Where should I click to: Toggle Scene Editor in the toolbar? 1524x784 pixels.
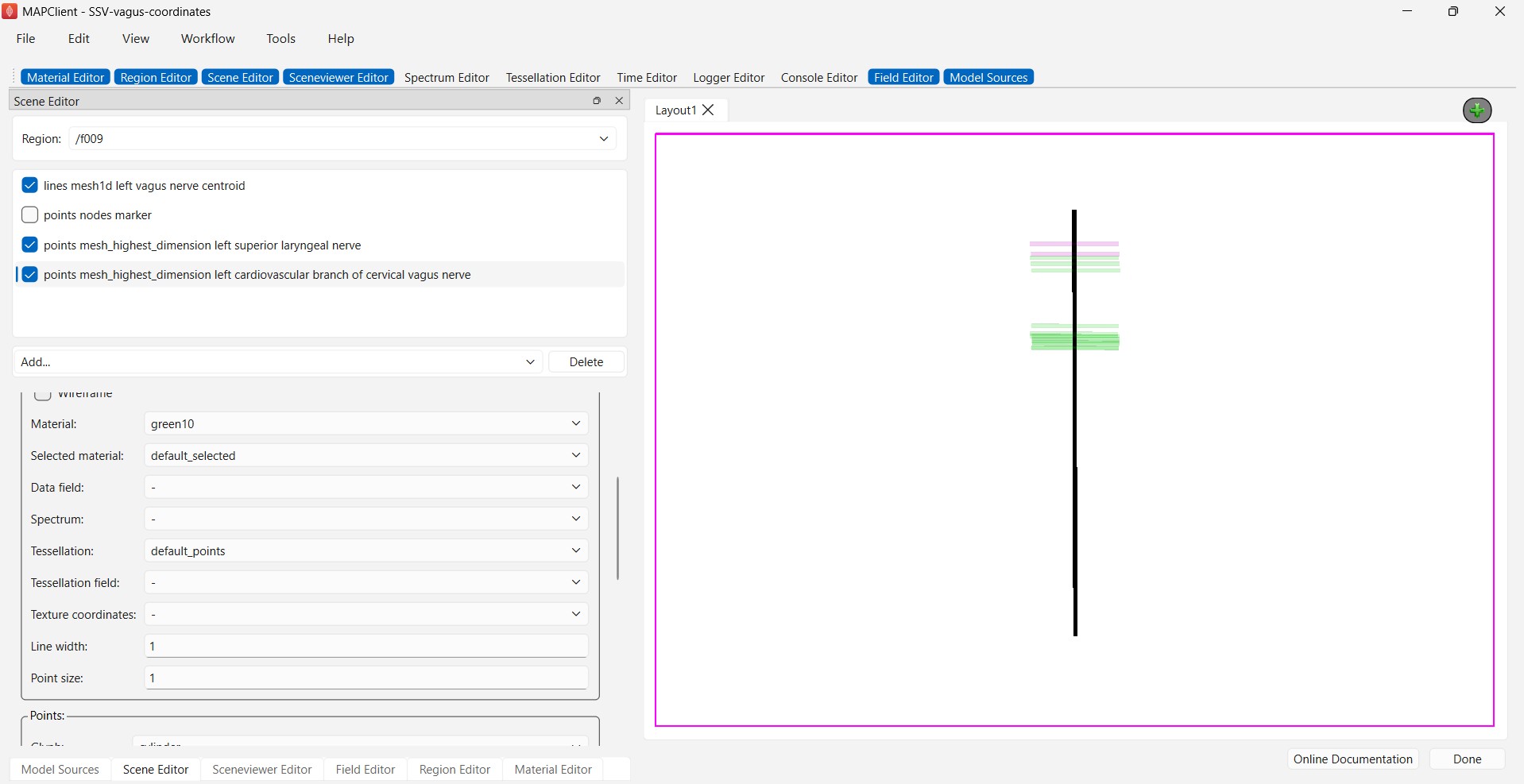[x=240, y=77]
